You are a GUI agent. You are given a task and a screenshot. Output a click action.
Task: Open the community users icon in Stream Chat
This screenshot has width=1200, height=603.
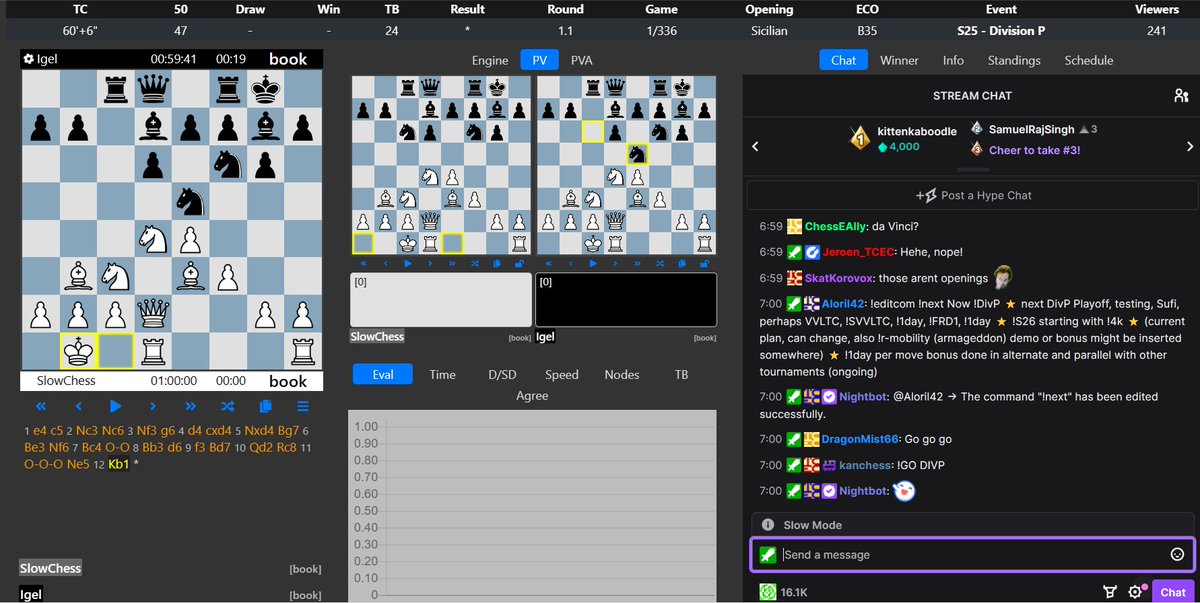coord(1181,95)
